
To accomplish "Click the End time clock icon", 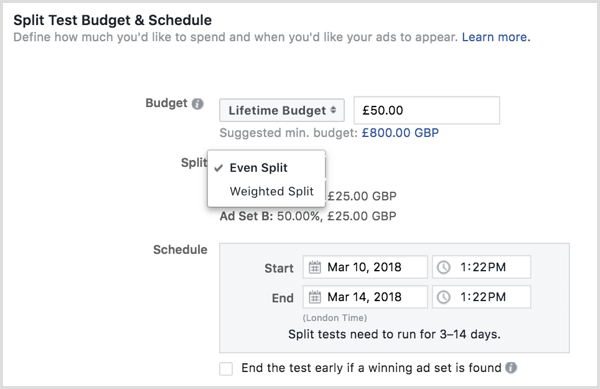I will coord(443,297).
